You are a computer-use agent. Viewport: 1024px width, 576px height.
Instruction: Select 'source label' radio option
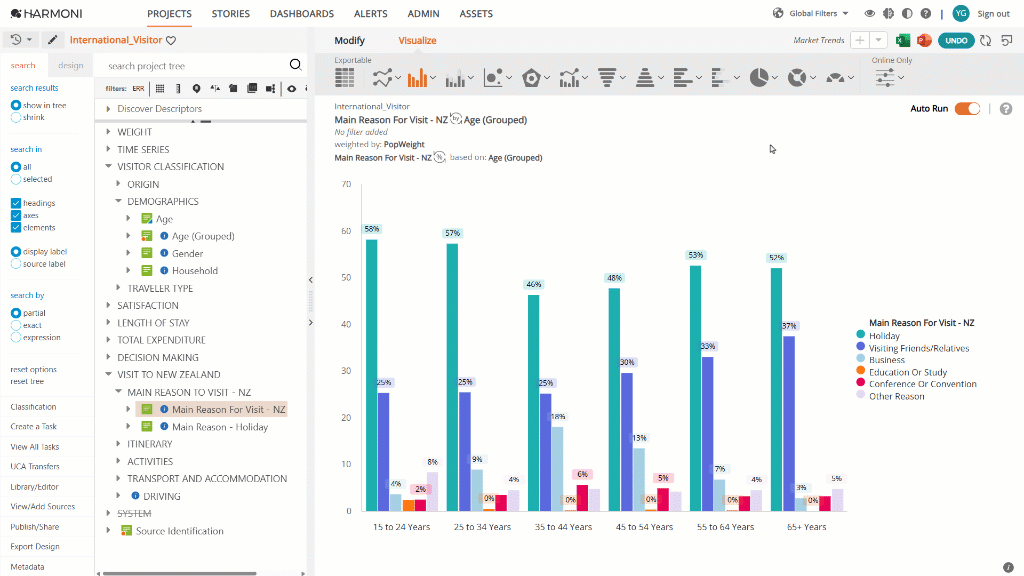pos(16,264)
